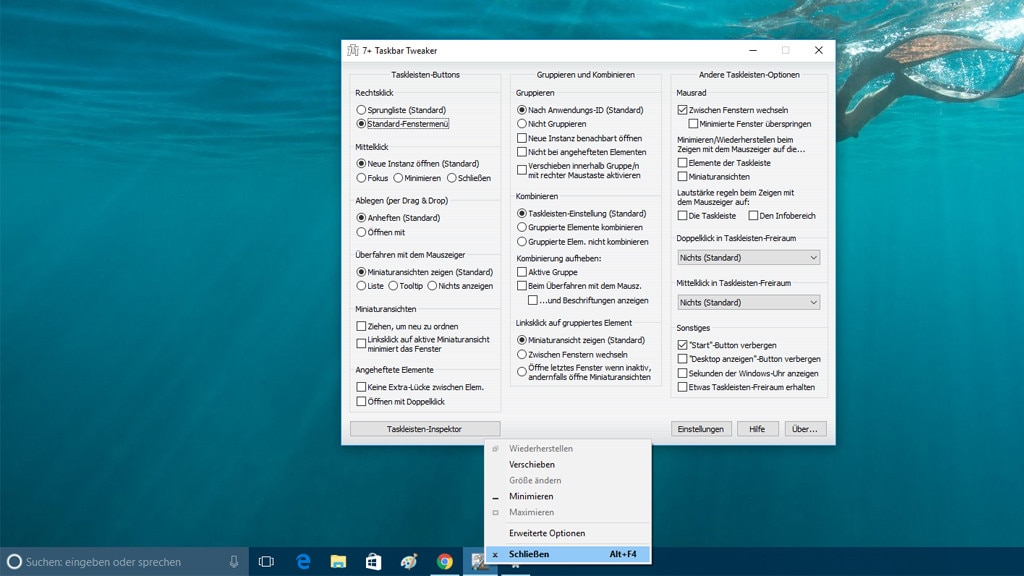Viewport: 1024px width, 576px height.
Task: Click the microphone icon in search box
Action: click(x=234, y=562)
